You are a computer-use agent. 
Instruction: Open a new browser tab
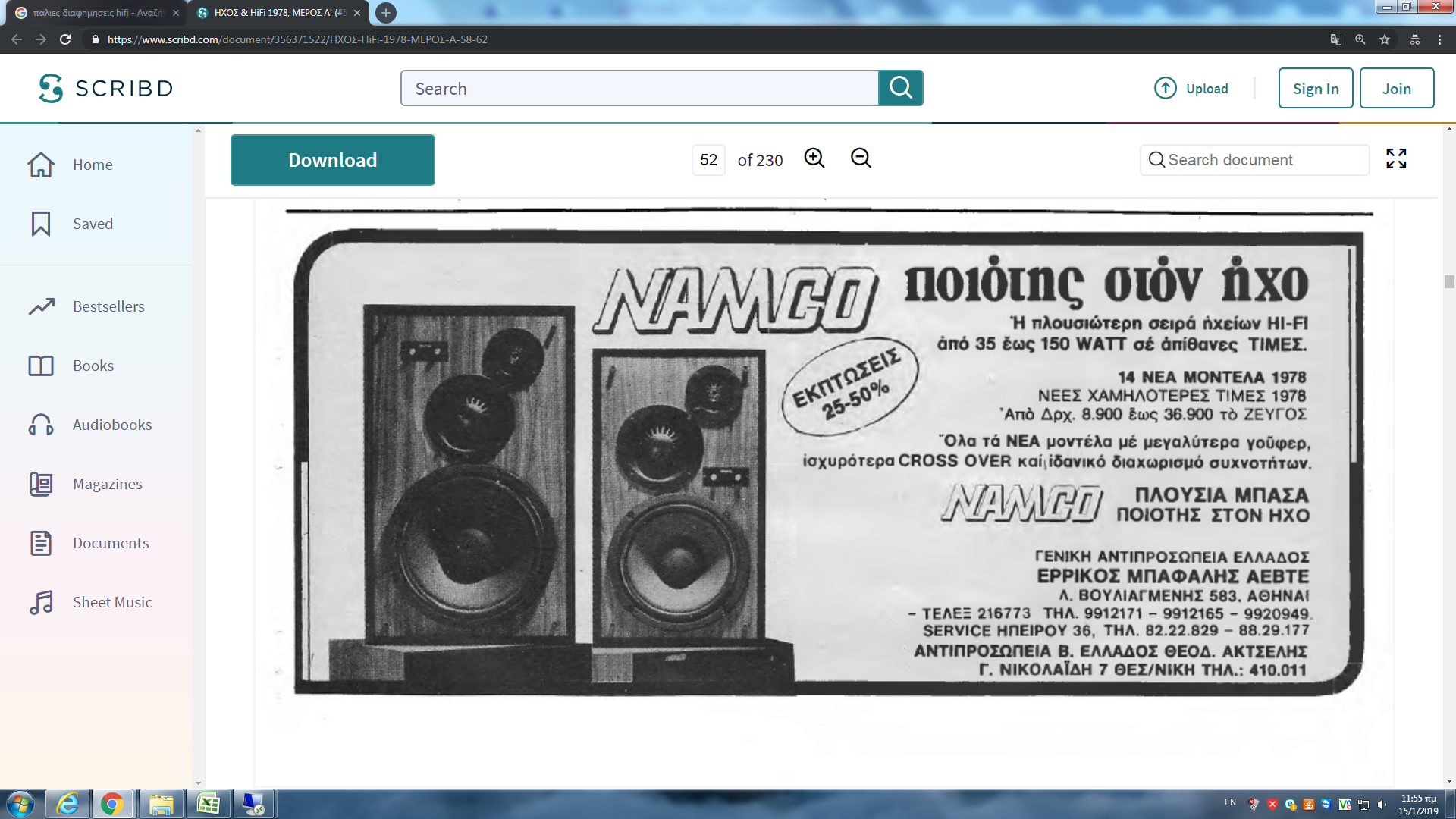[x=386, y=13]
